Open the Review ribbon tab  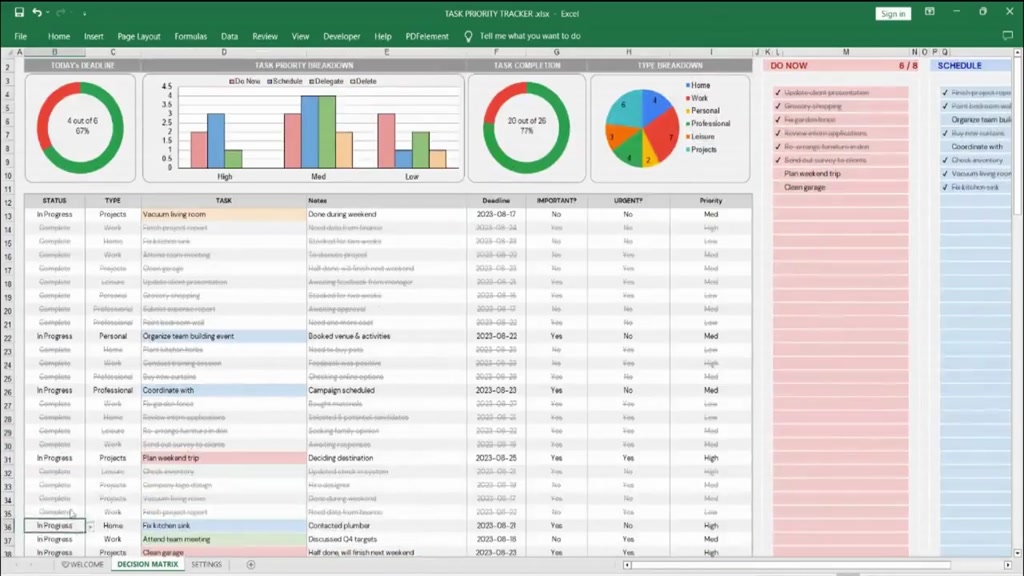[264, 37]
